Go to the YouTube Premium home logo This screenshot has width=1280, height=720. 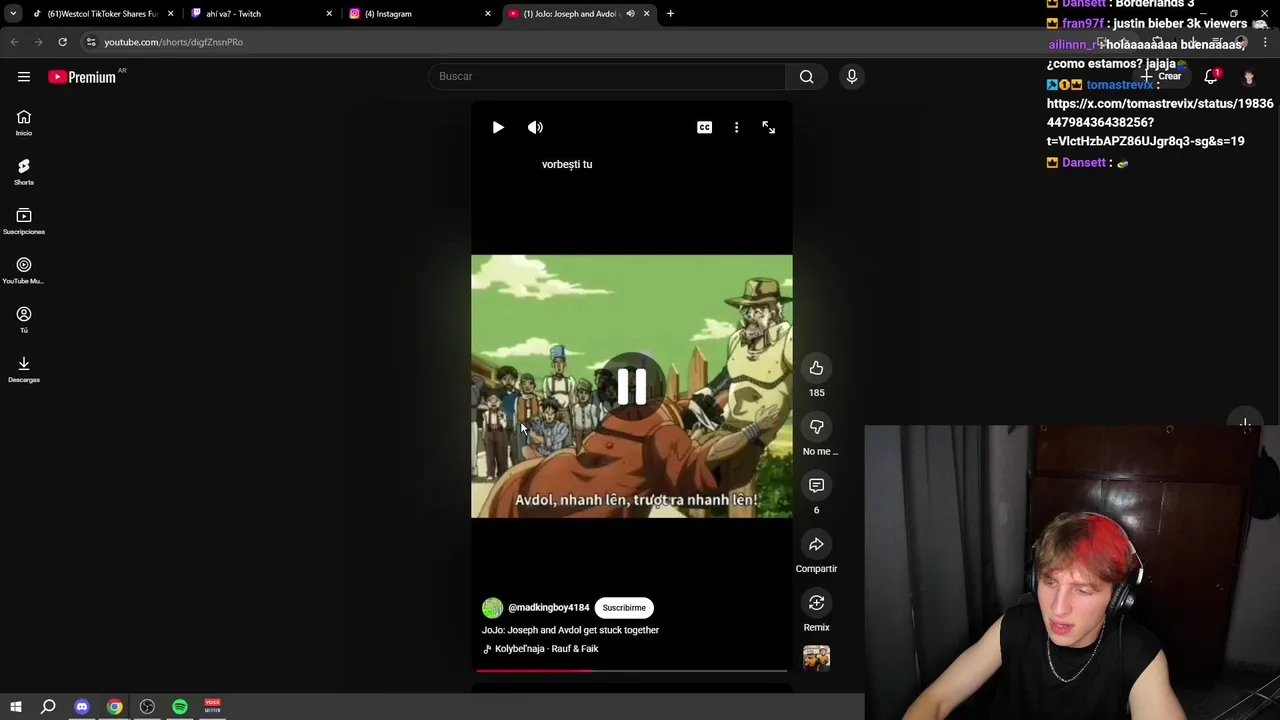click(82, 77)
